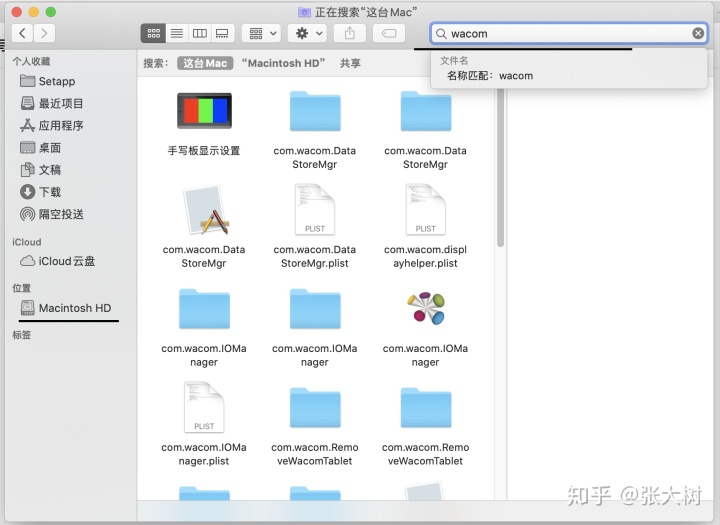Open 最近项目 in the sidebar
This screenshot has width=720, height=525.
click(52, 103)
